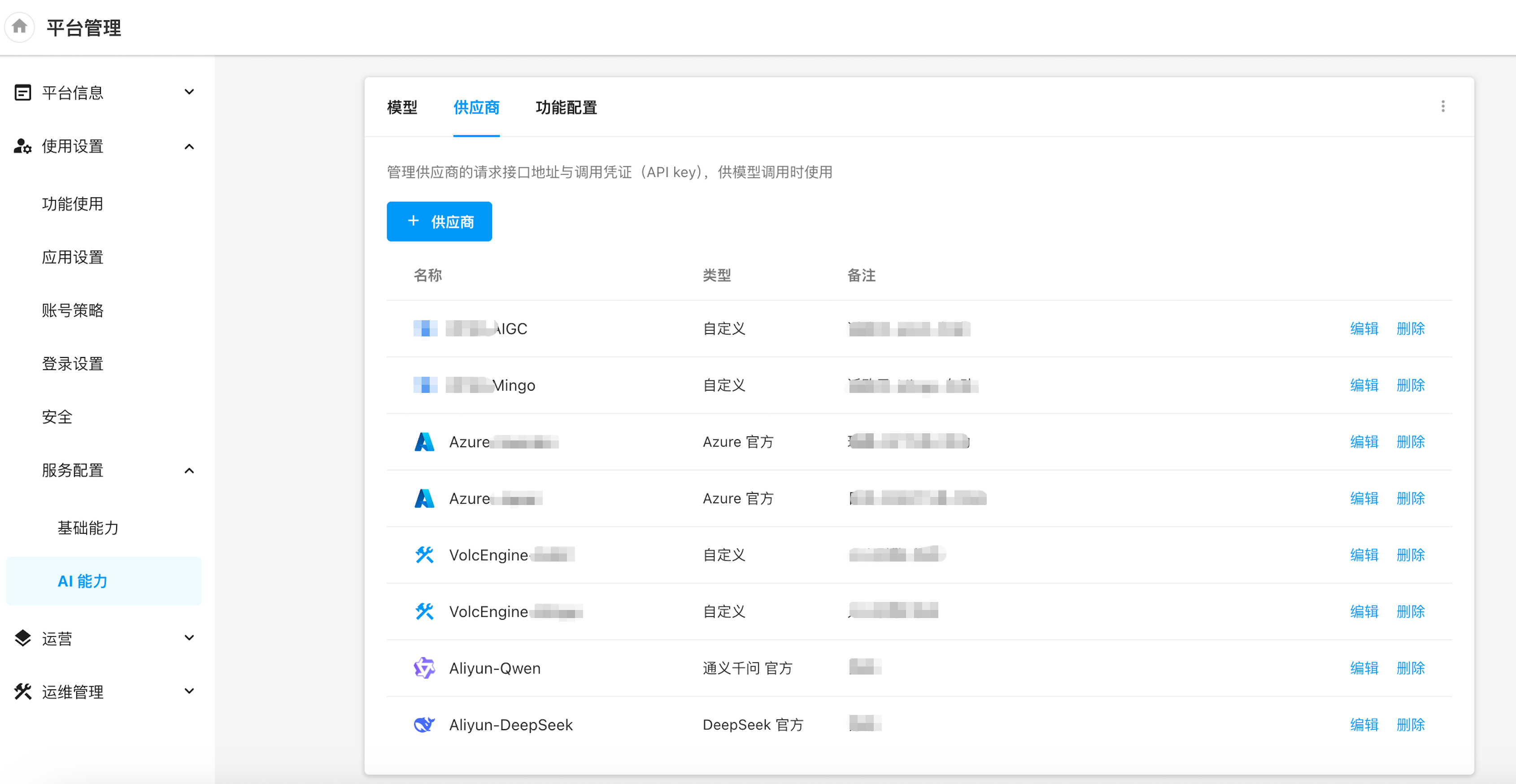Screen dimensions: 1516x784
Task: Open the three-dot more options menu
Action: 1442,106
